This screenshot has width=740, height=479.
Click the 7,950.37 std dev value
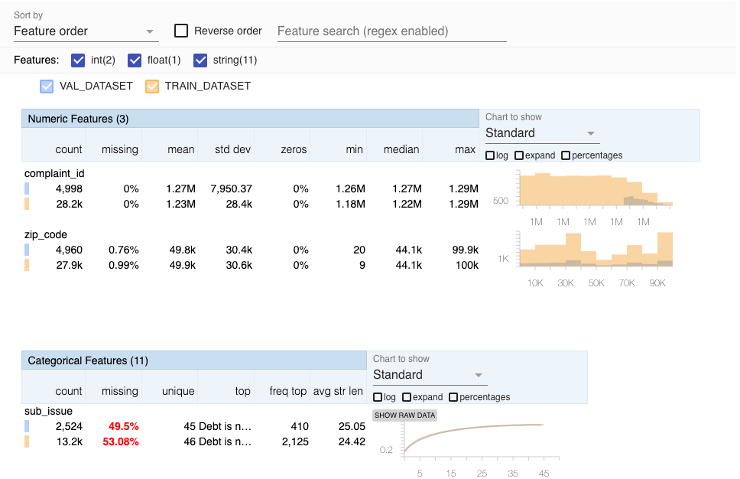pyautogui.click(x=231, y=189)
